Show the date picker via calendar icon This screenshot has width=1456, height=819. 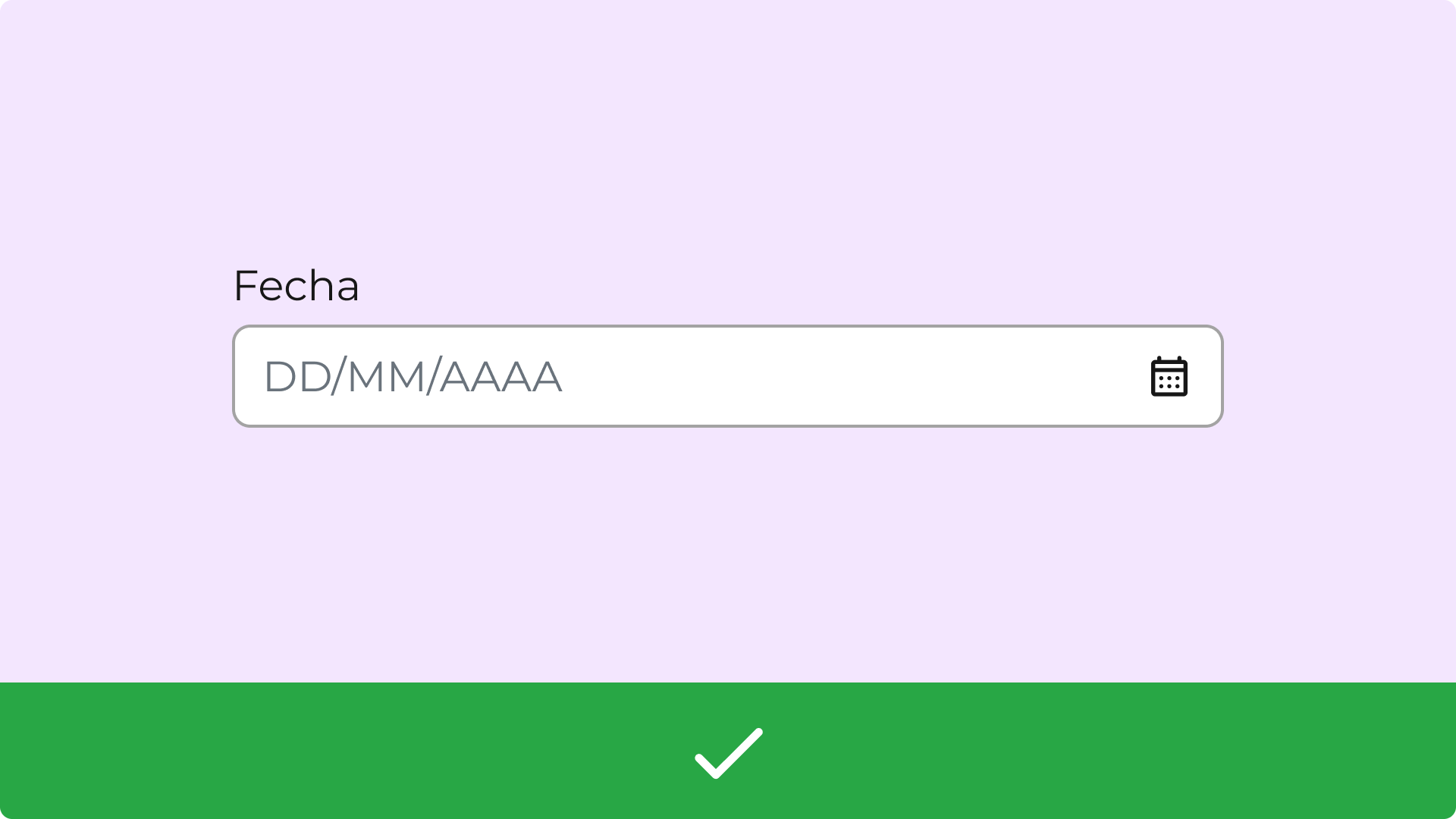[1169, 376]
